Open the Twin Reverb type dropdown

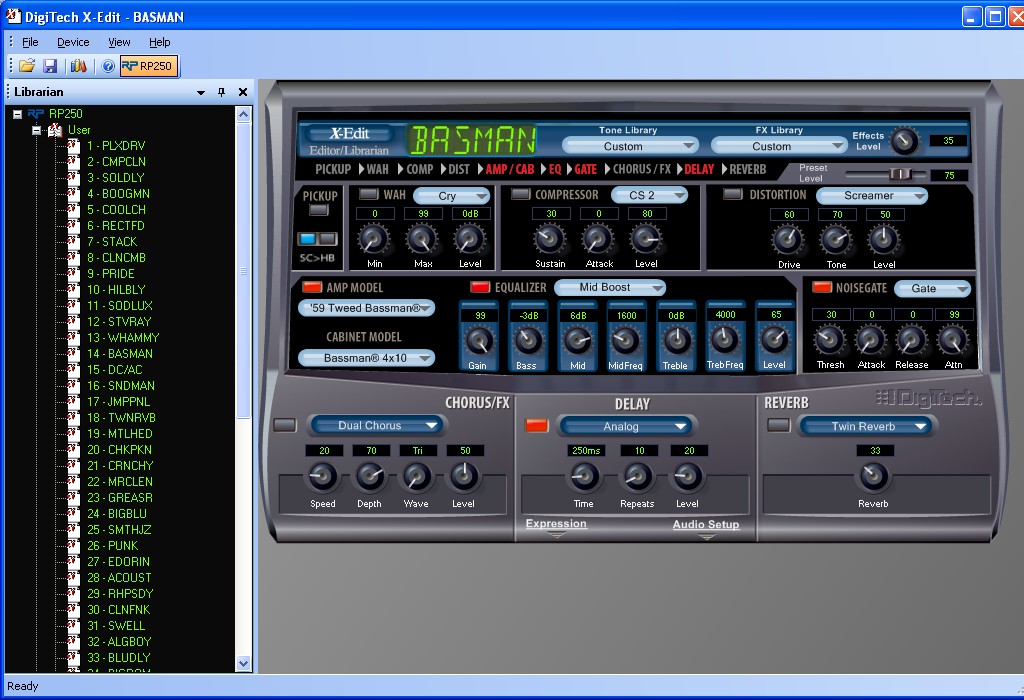click(867, 426)
